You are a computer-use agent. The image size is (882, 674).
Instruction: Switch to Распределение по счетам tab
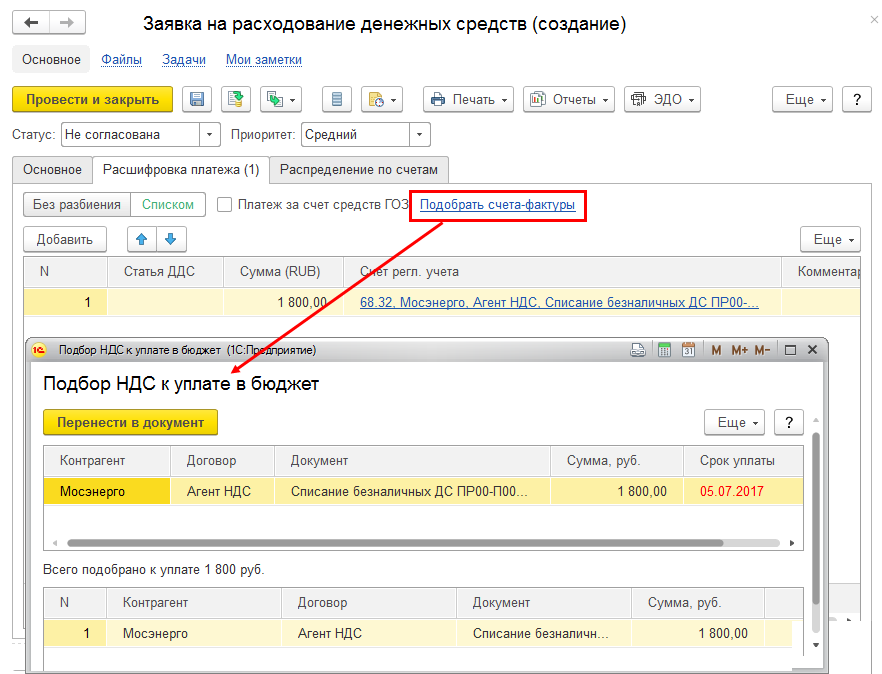coord(359,170)
